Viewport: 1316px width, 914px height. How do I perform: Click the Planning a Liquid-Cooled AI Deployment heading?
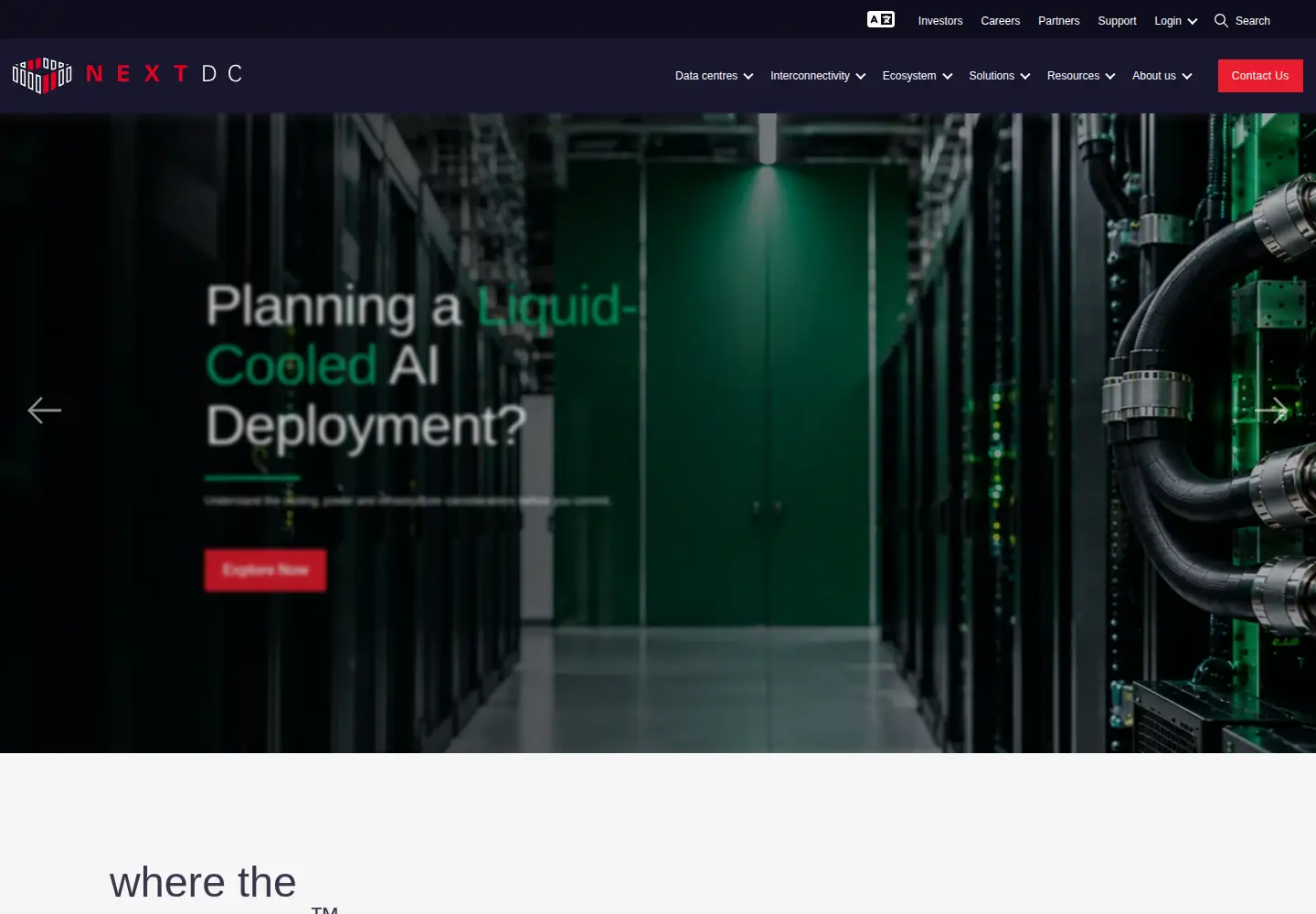420,366
